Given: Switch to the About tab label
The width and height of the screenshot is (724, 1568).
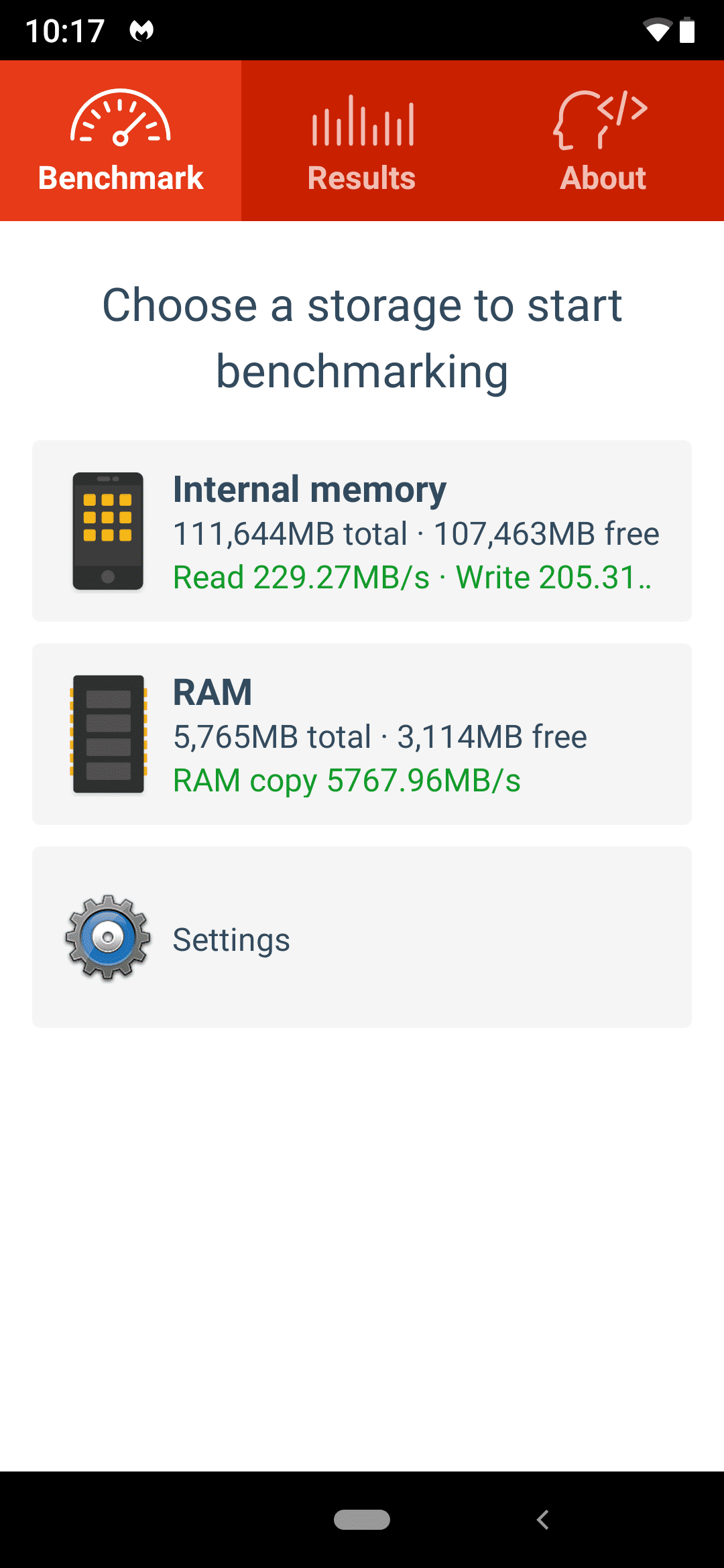Looking at the screenshot, I should coord(603,178).
